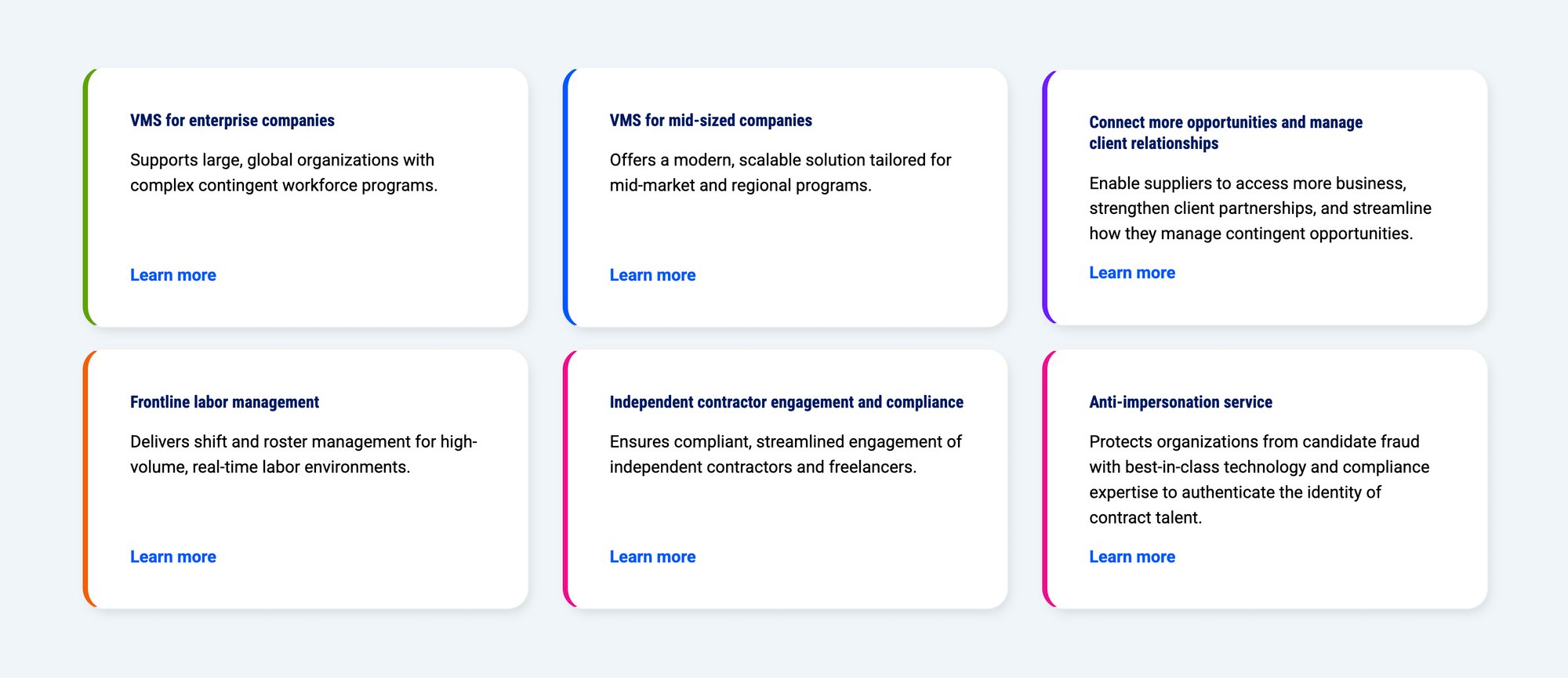Click the 'Protects organizations from candidate fraud' text
1568x678 pixels.
point(1258,479)
